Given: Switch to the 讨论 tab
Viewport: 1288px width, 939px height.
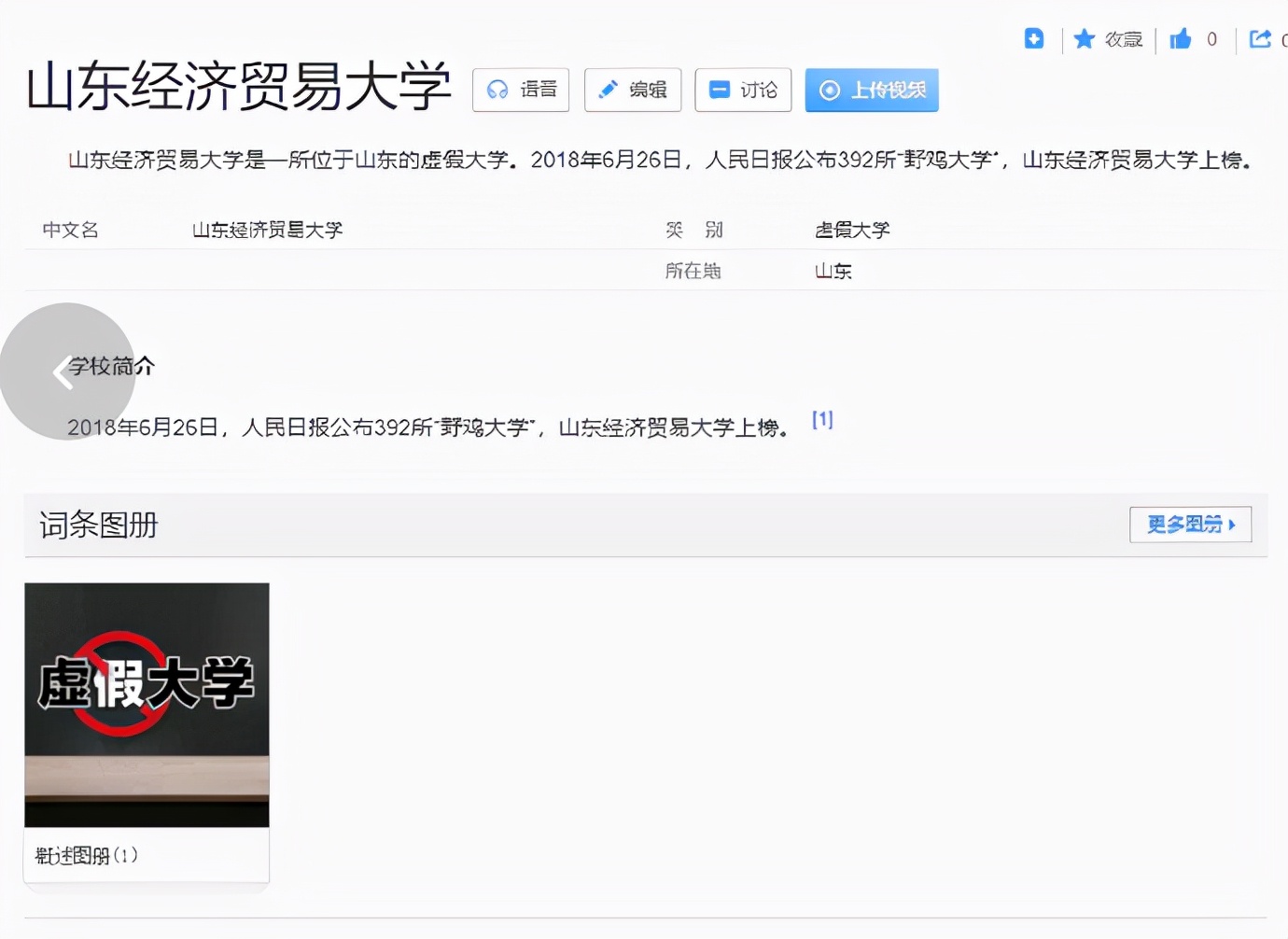Looking at the screenshot, I should 743,90.
